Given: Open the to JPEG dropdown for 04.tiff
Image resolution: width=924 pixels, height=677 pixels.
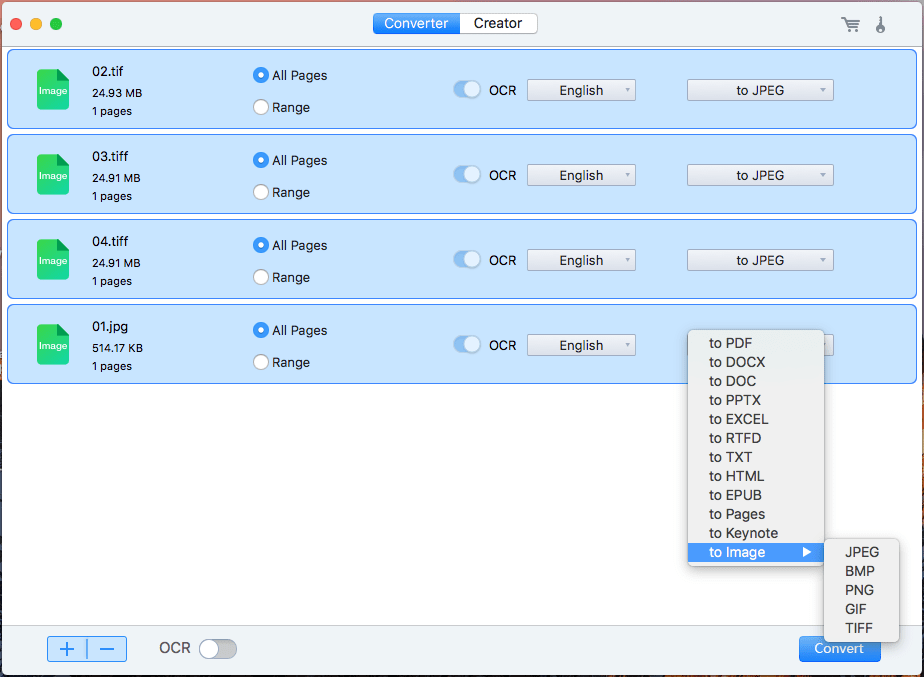Looking at the screenshot, I should [760, 260].
